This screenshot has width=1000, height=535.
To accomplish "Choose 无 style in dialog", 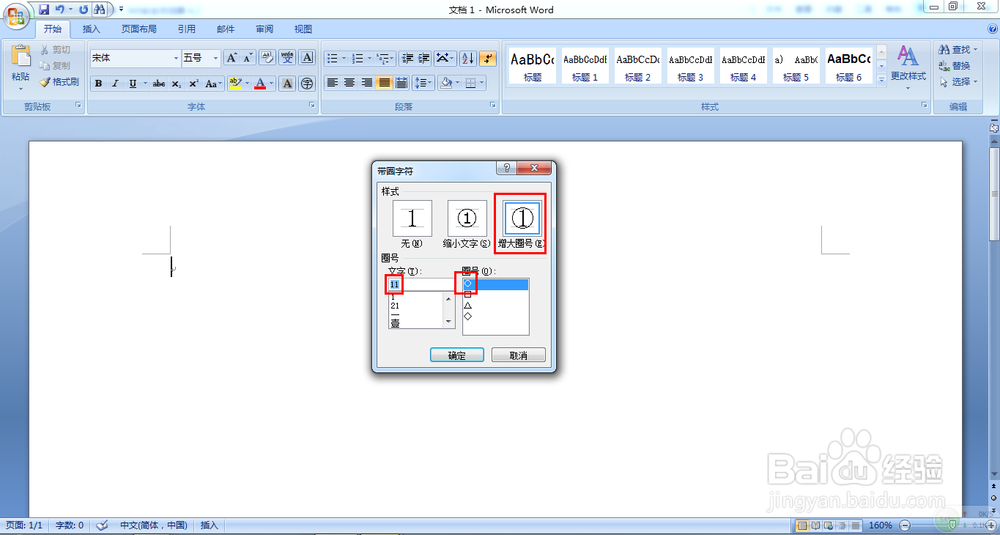I will click(412, 224).
